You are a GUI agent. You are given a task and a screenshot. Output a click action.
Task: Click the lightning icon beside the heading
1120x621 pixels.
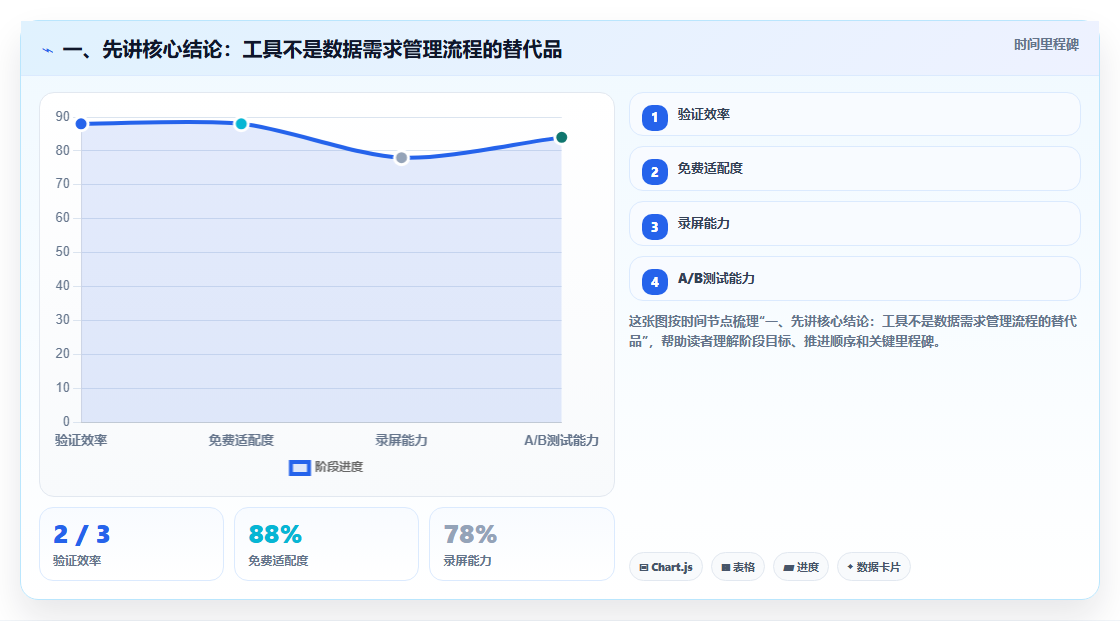click(x=48, y=50)
